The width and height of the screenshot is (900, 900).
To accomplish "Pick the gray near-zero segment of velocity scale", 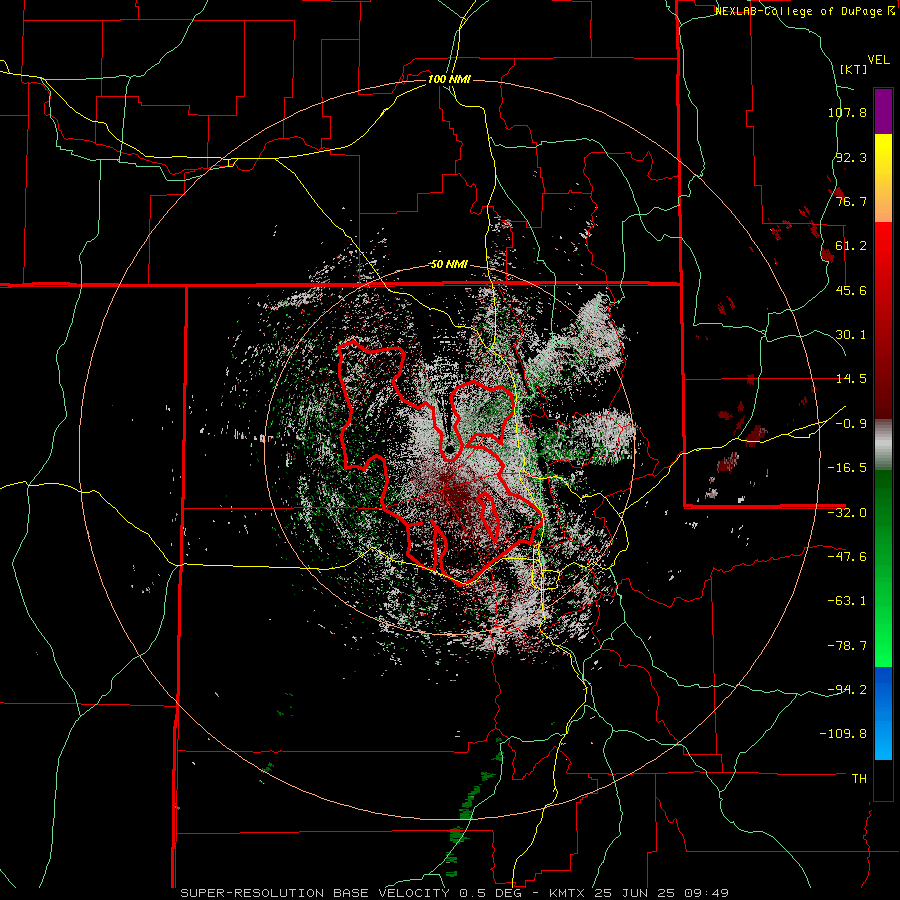I will 883,445.
